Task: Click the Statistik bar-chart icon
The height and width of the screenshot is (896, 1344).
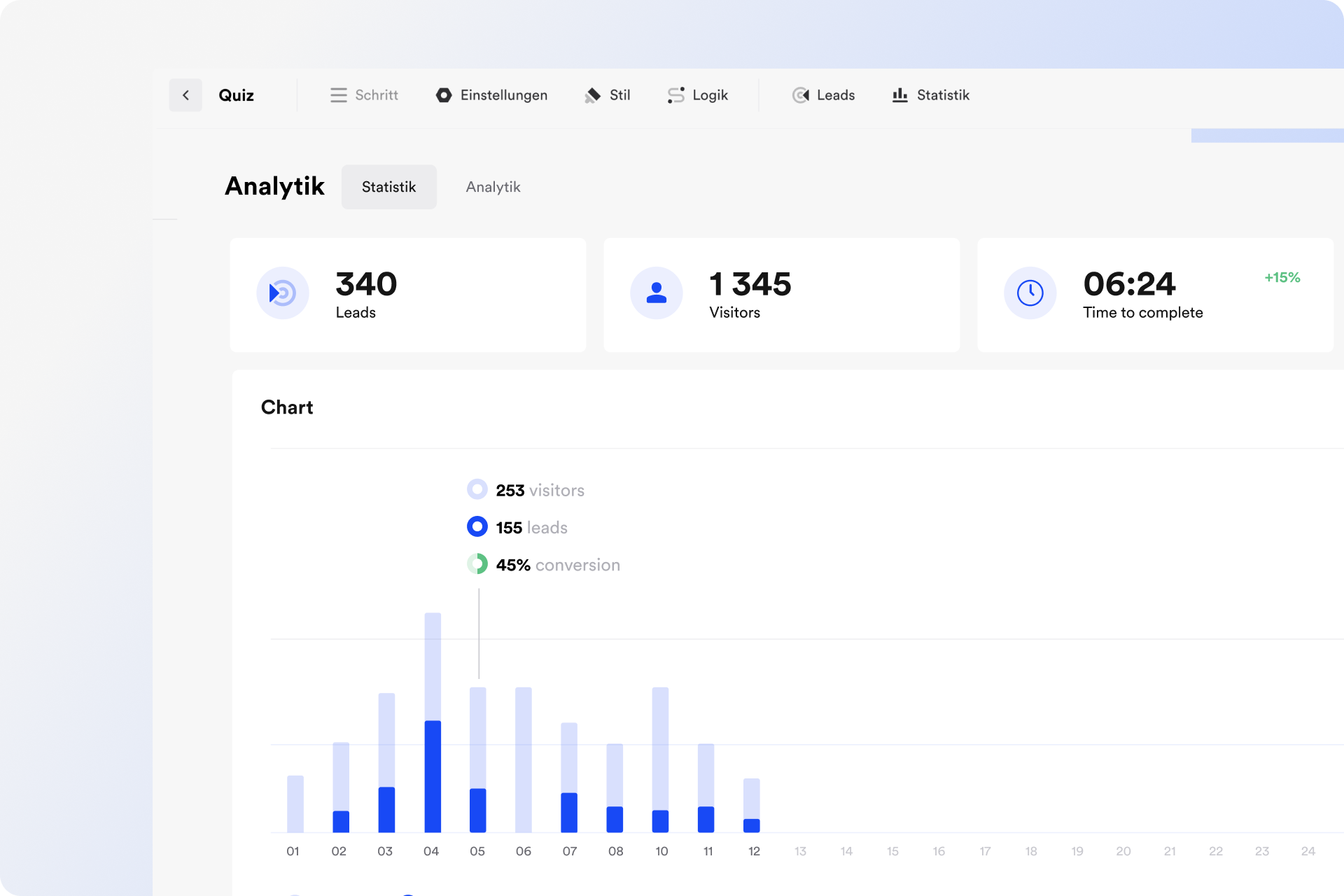Action: point(900,95)
